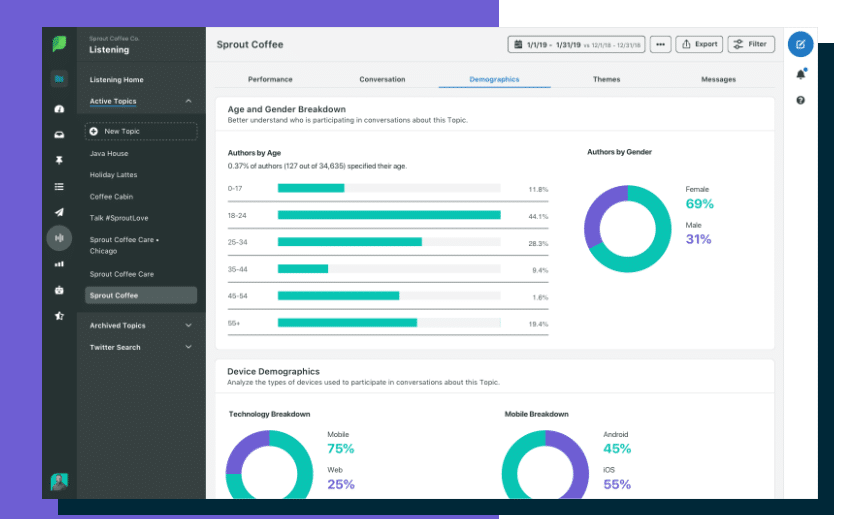Click the Mobile Breakdown donut chart
852x519 pixels.
[546, 465]
